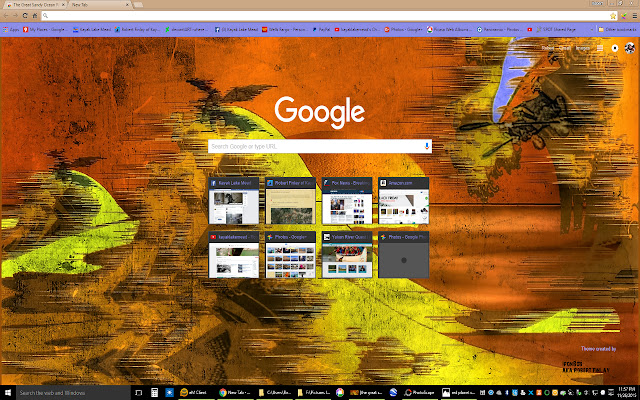Screen dimensions: 640x400
Task: Open Apps bookmark shortcut
Action: 11,29
